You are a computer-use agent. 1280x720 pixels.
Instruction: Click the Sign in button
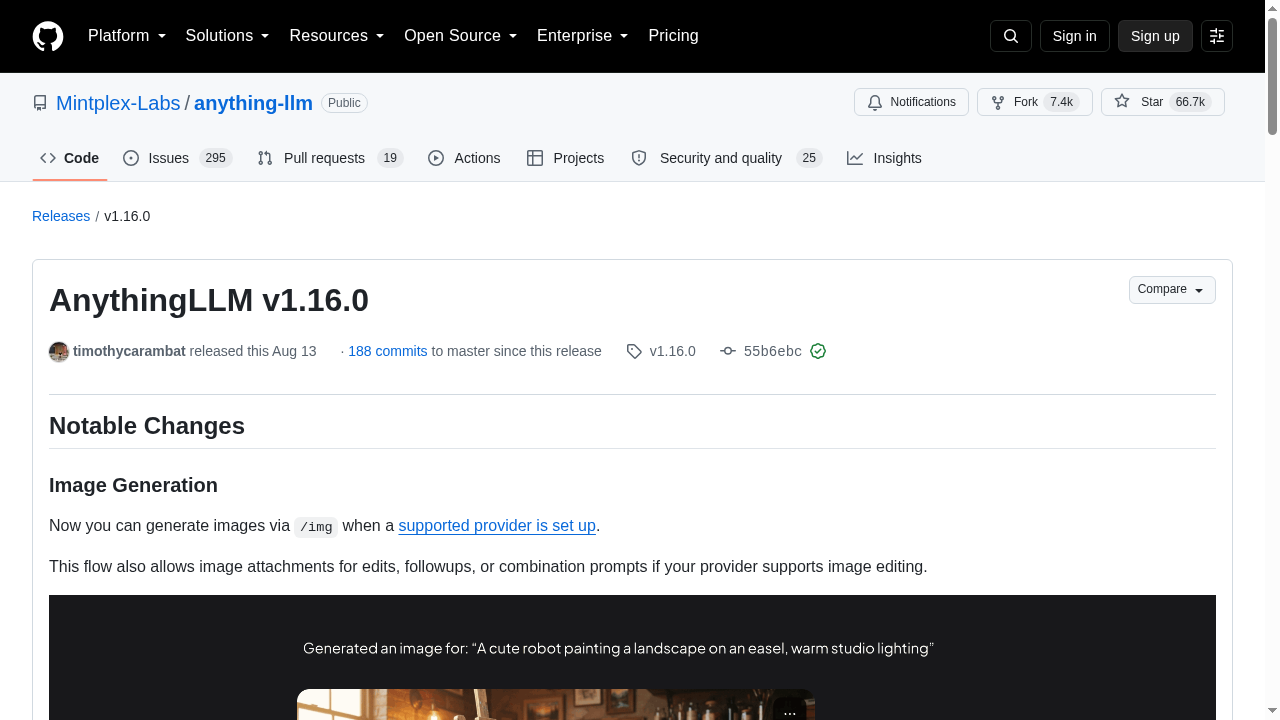click(1075, 36)
